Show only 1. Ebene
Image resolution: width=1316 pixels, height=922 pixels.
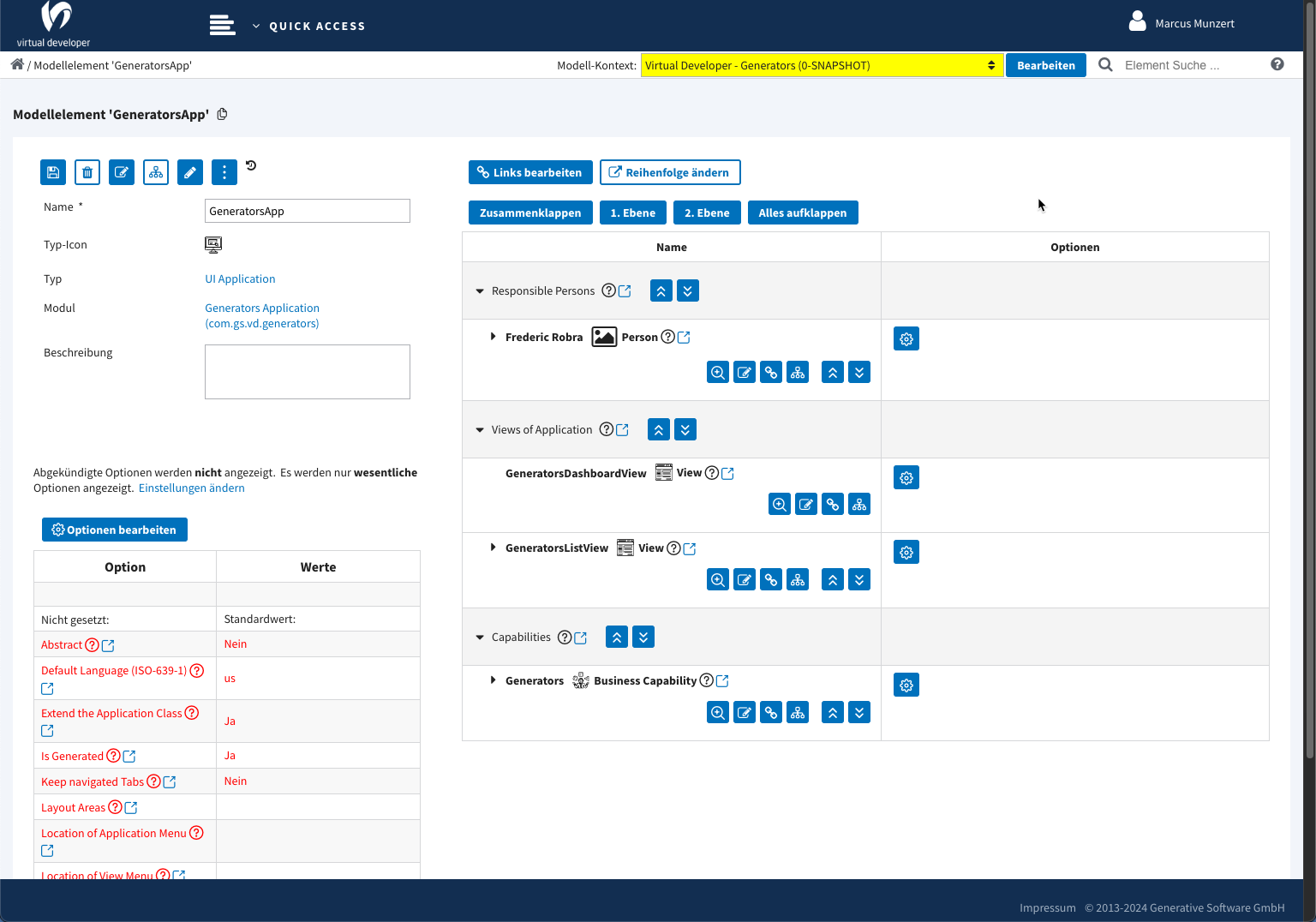click(x=633, y=213)
